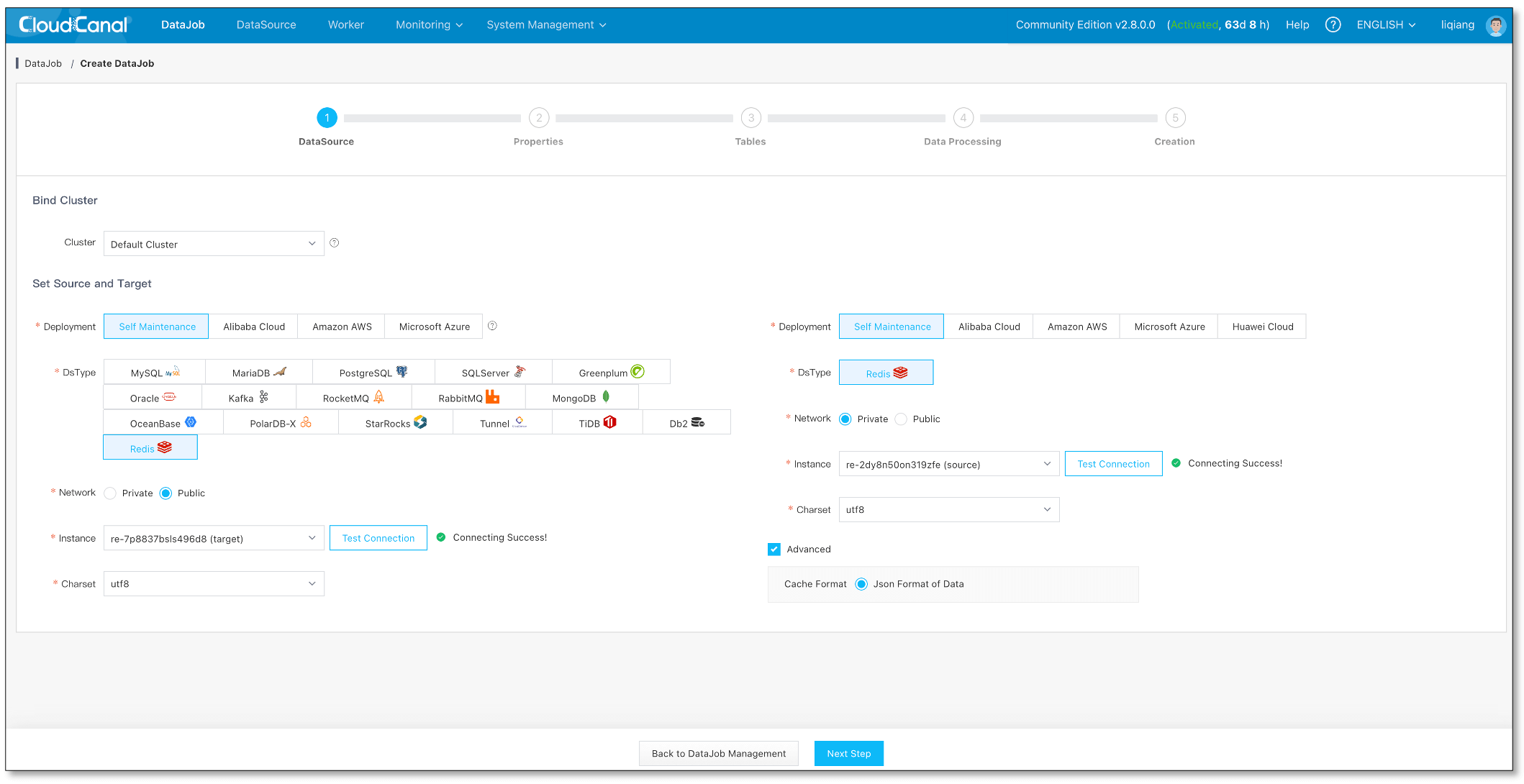Select Private network for source
The width and height of the screenshot is (1524, 784).
[x=110, y=493]
